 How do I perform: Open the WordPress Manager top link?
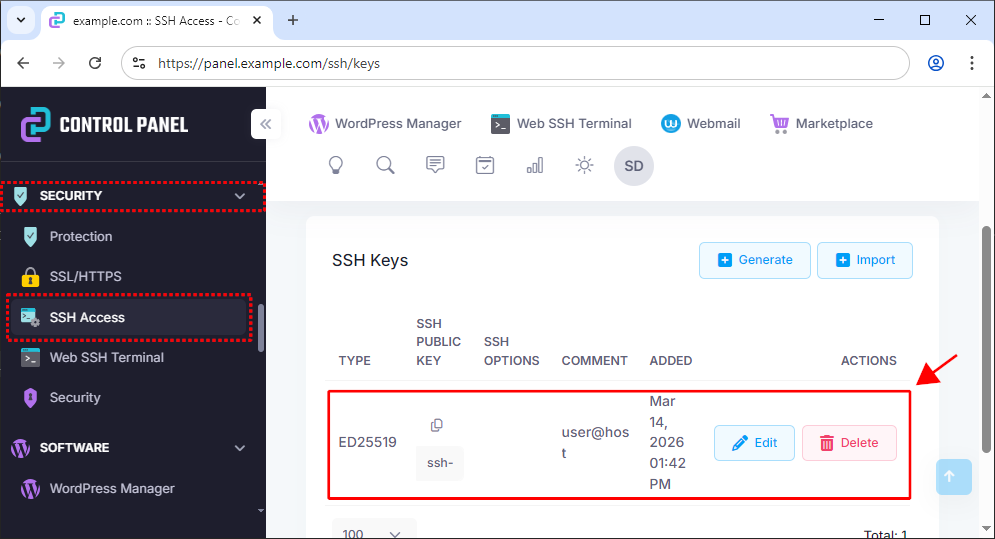click(385, 124)
